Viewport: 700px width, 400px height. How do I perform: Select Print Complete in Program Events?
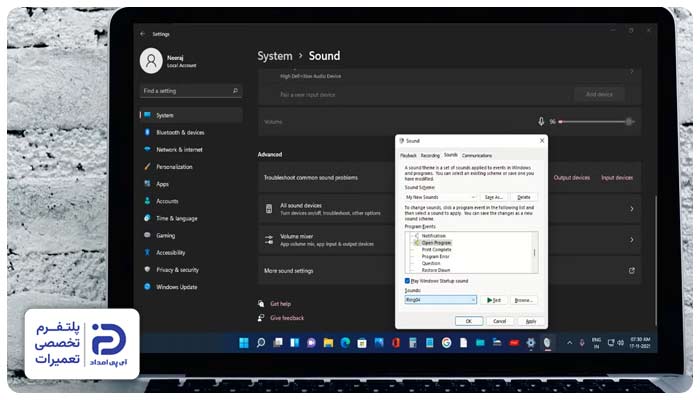(436, 250)
